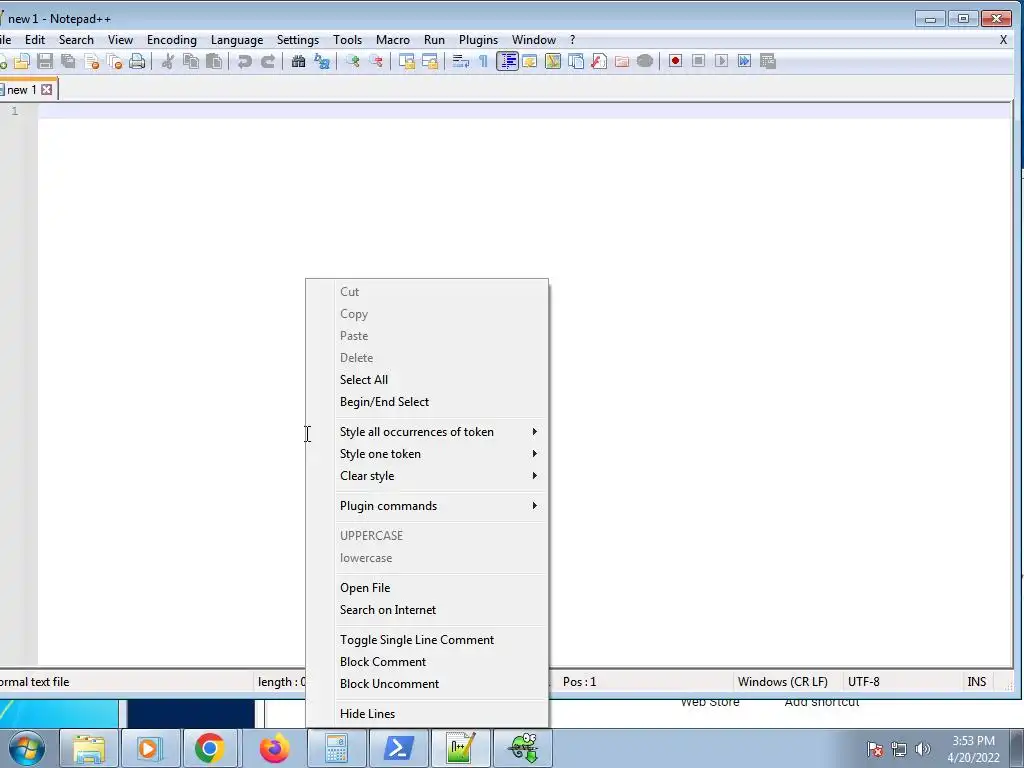Viewport: 1024px width, 768px height.
Task: Expand Style all occurrences of token submenu
Action: click(x=426, y=432)
